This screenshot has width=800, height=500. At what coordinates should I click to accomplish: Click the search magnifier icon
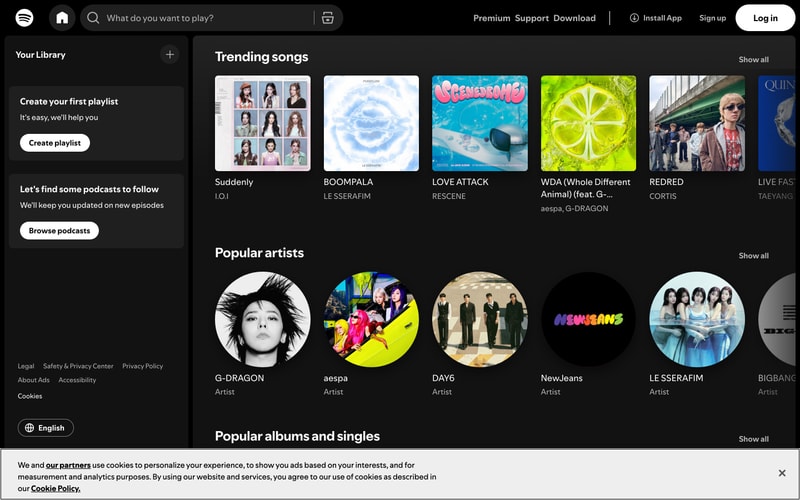coord(93,18)
